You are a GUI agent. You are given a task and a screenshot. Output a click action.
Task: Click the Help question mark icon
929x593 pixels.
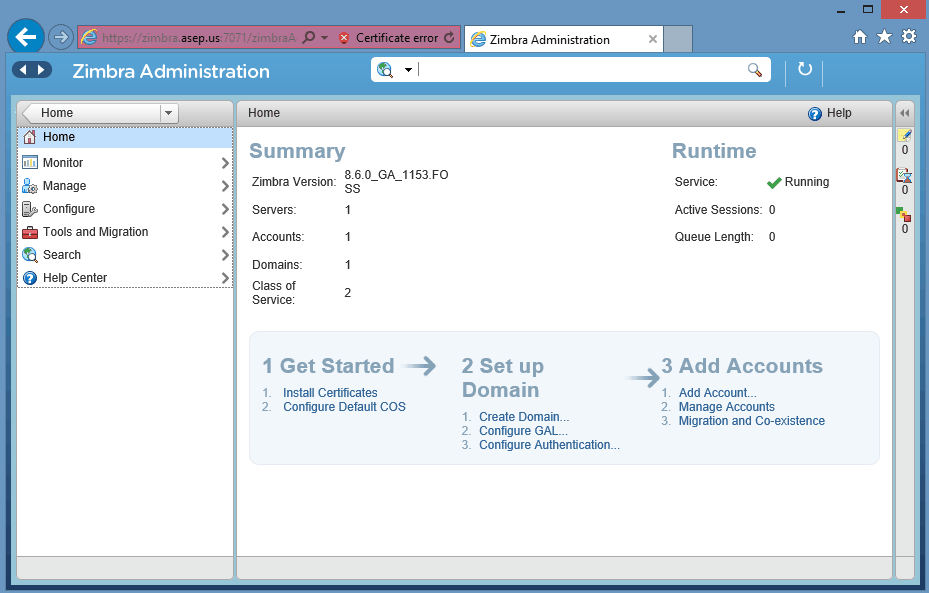(x=815, y=114)
